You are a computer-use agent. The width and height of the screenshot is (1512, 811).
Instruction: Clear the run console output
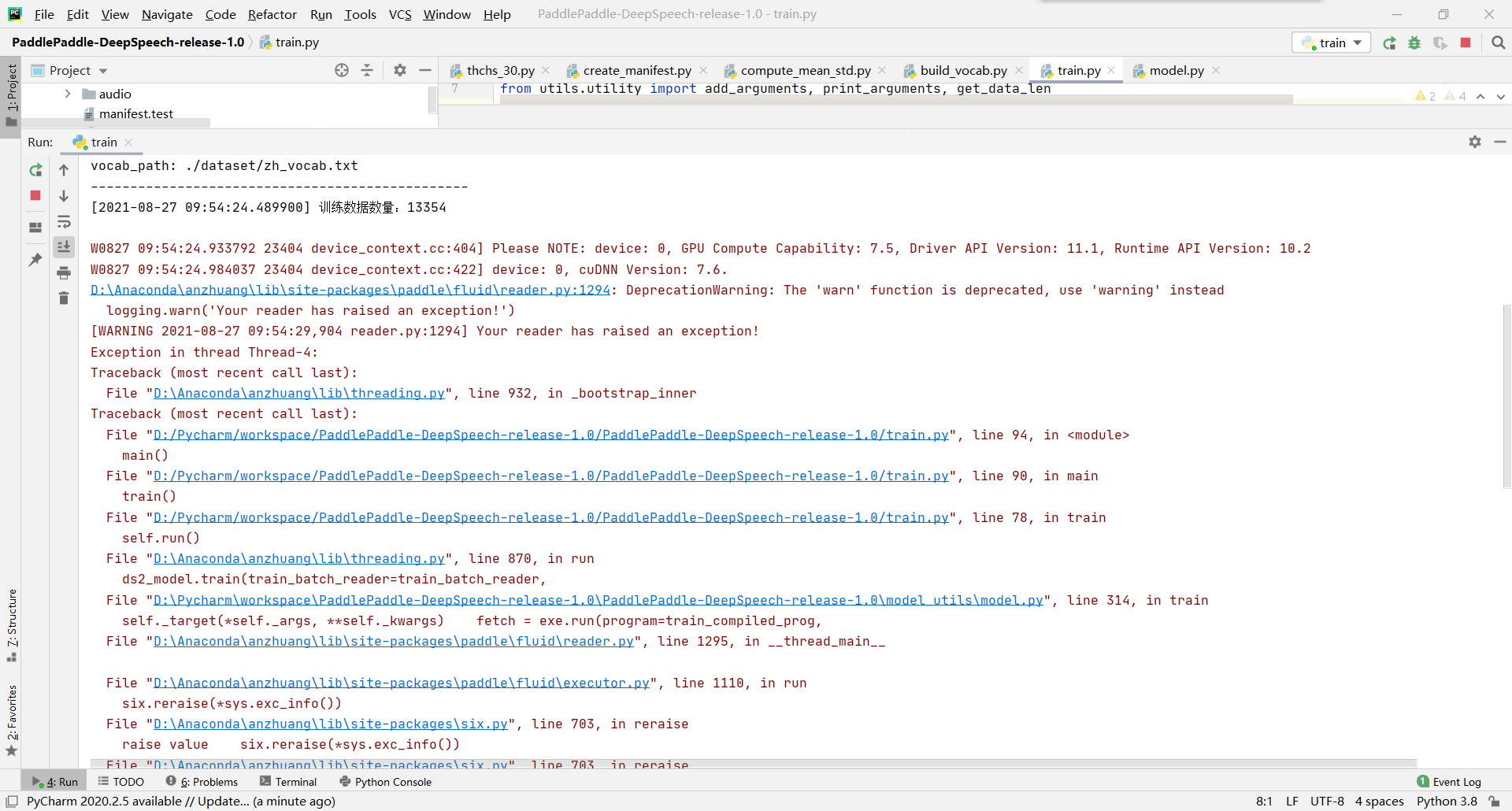[64, 298]
